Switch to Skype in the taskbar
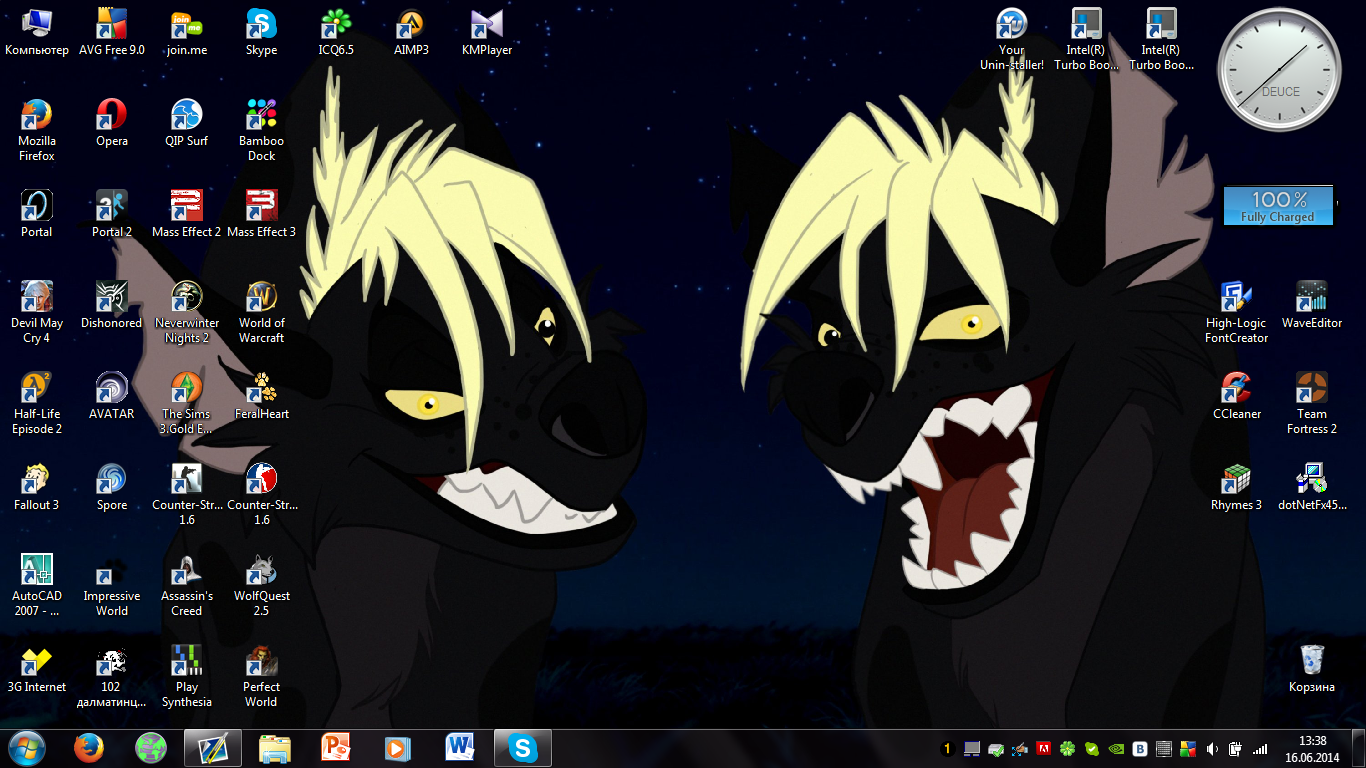Screen dimensions: 1366x768 point(523,748)
